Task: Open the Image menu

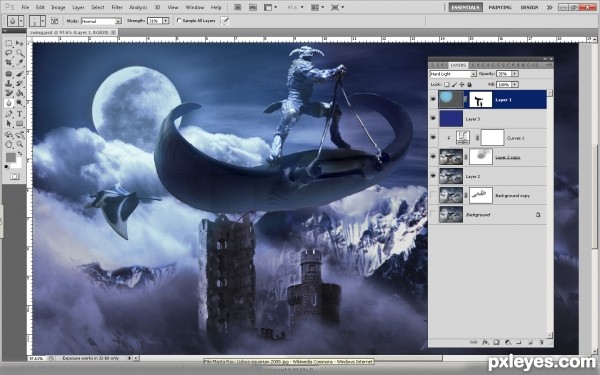Action: (58, 7)
